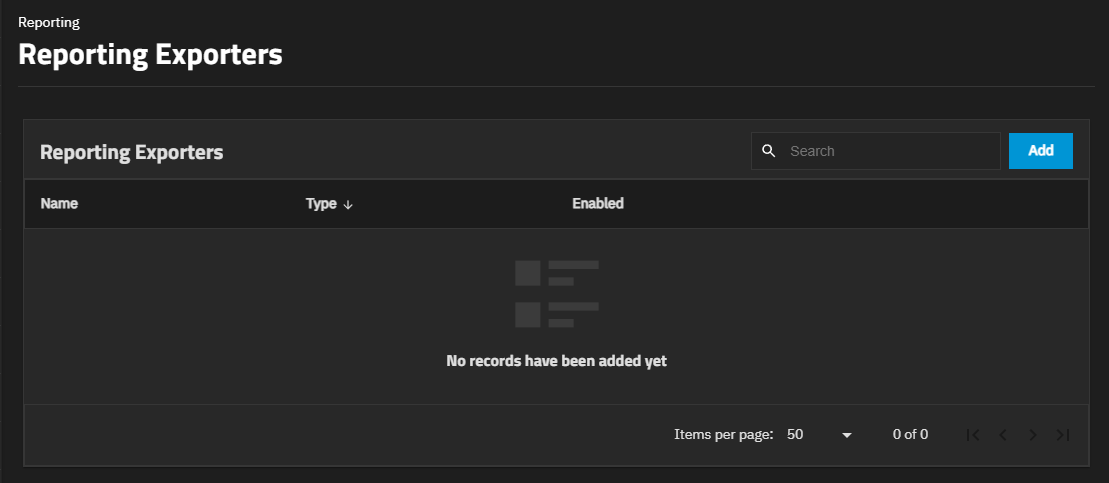Viewport: 1109px width, 483px height.
Task: Click the "Items per page:" label
Action: pyautogui.click(x=723, y=435)
